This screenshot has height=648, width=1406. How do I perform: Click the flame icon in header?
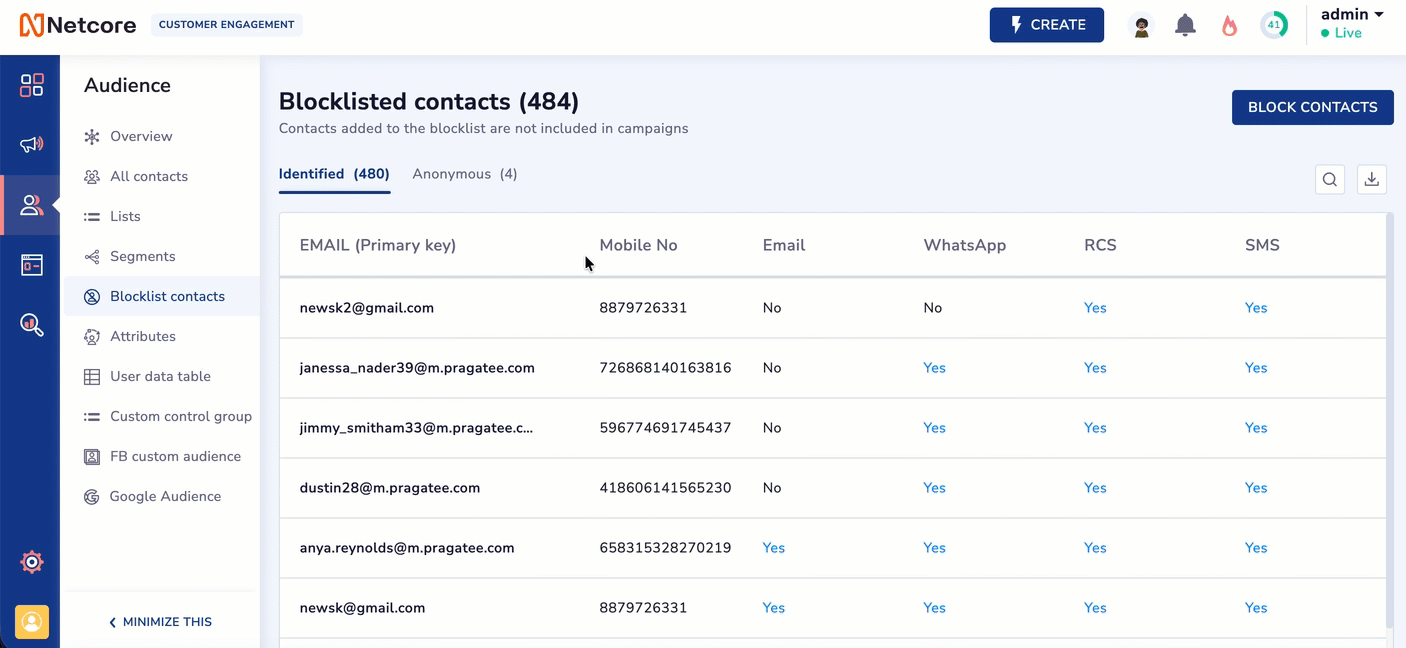(x=1230, y=26)
